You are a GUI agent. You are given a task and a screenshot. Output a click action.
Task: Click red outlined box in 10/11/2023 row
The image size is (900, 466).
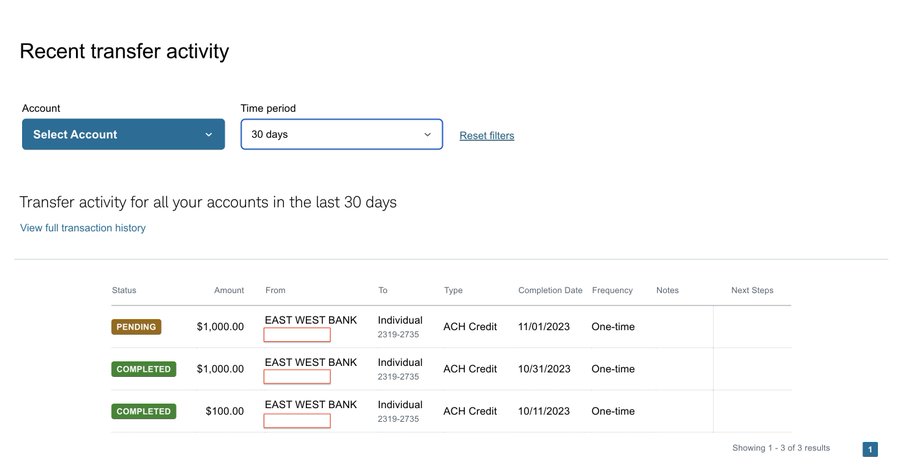pyautogui.click(x=297, y=420)
